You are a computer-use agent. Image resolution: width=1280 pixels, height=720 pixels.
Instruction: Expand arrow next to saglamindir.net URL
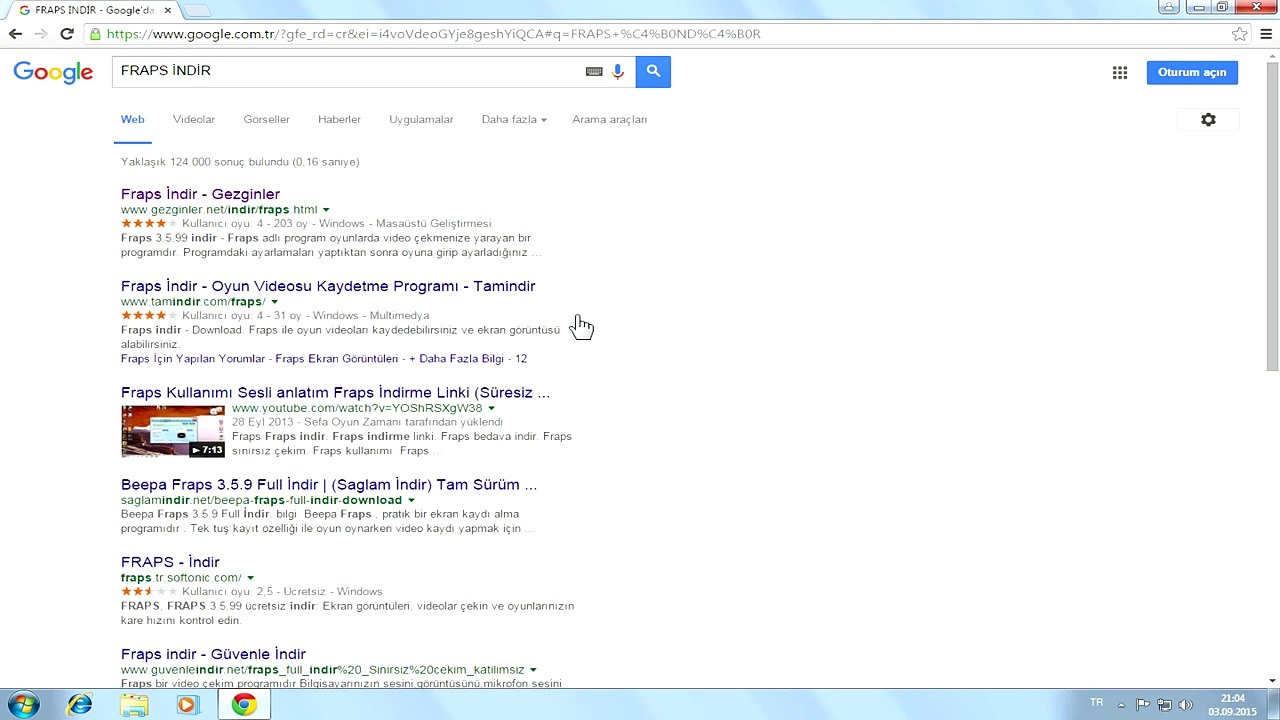click(411, 500)
